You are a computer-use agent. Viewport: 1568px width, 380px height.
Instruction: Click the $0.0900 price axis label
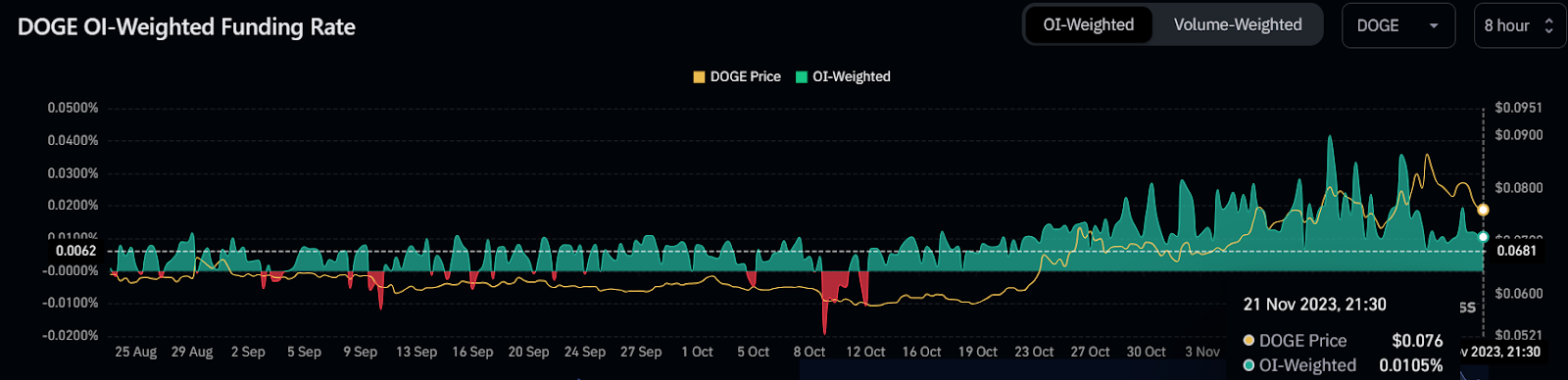pyautogui.click(x=1518, y=135)
